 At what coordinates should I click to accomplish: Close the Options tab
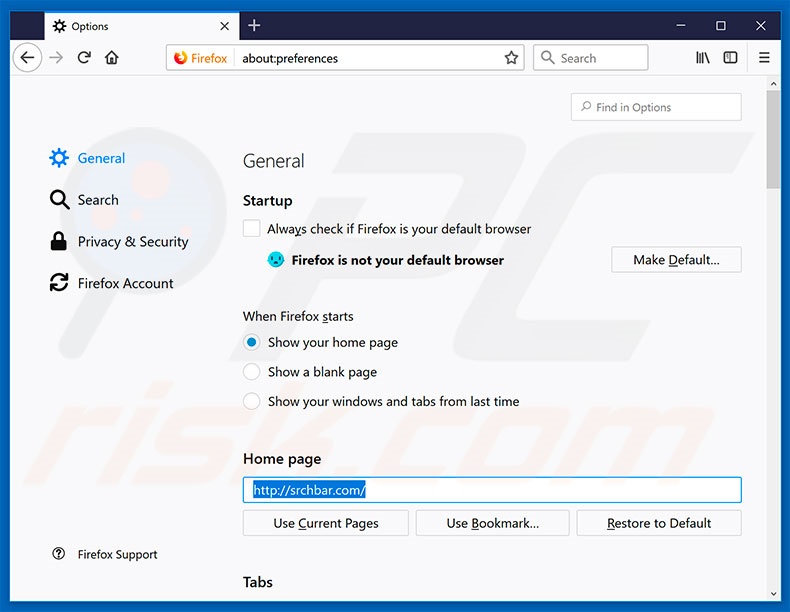point(225,26)
